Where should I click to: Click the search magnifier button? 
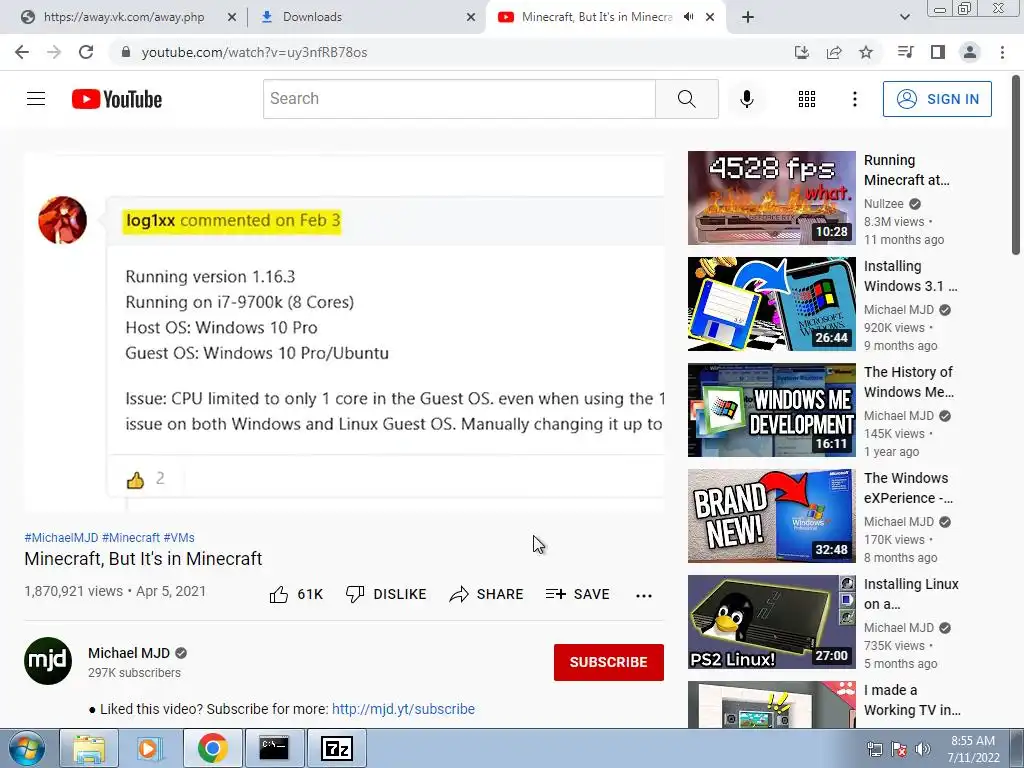686,99
